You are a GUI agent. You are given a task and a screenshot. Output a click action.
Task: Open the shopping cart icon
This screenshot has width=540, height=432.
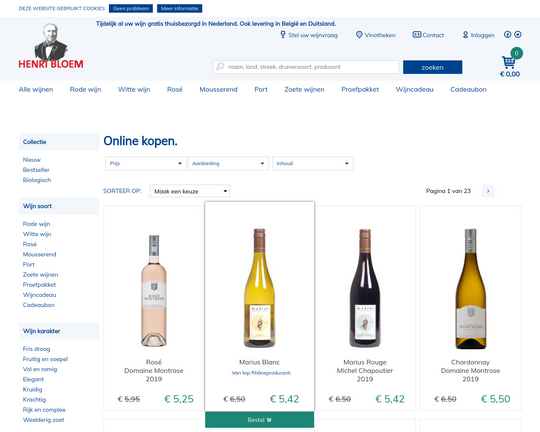point(509,62)
